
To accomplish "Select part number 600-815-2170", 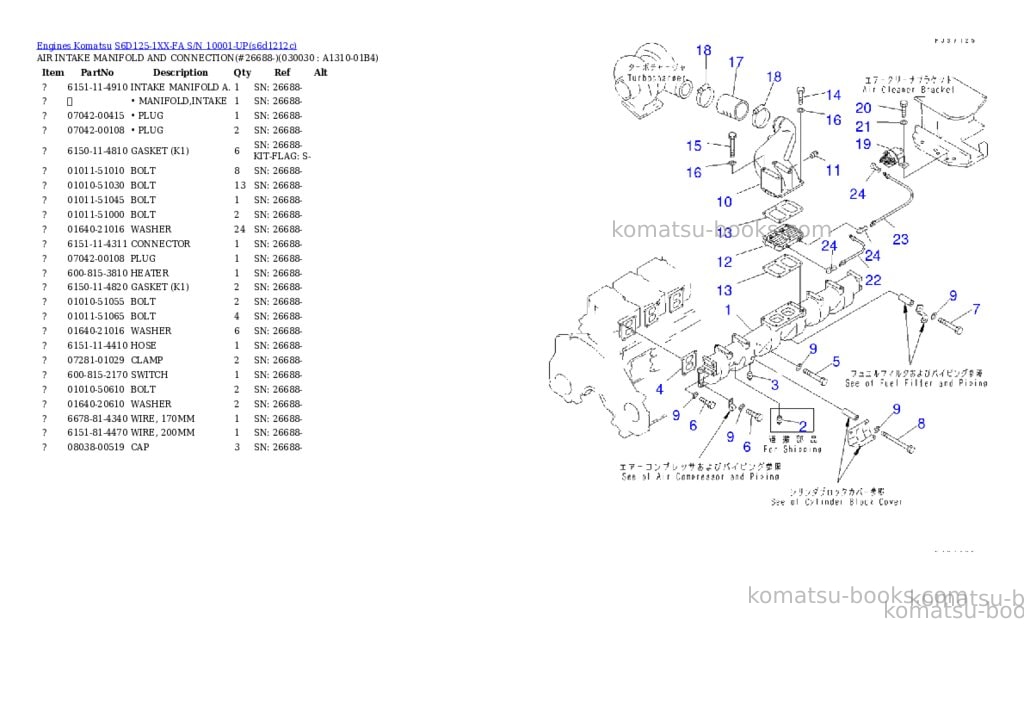I will pos(97,375).
